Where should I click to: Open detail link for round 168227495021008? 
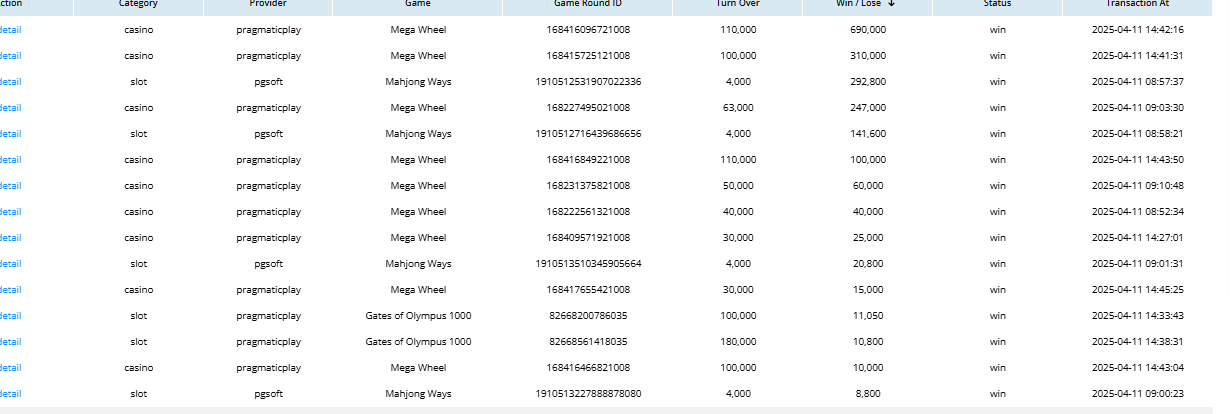pyautogui.click(x=10, y=108)
